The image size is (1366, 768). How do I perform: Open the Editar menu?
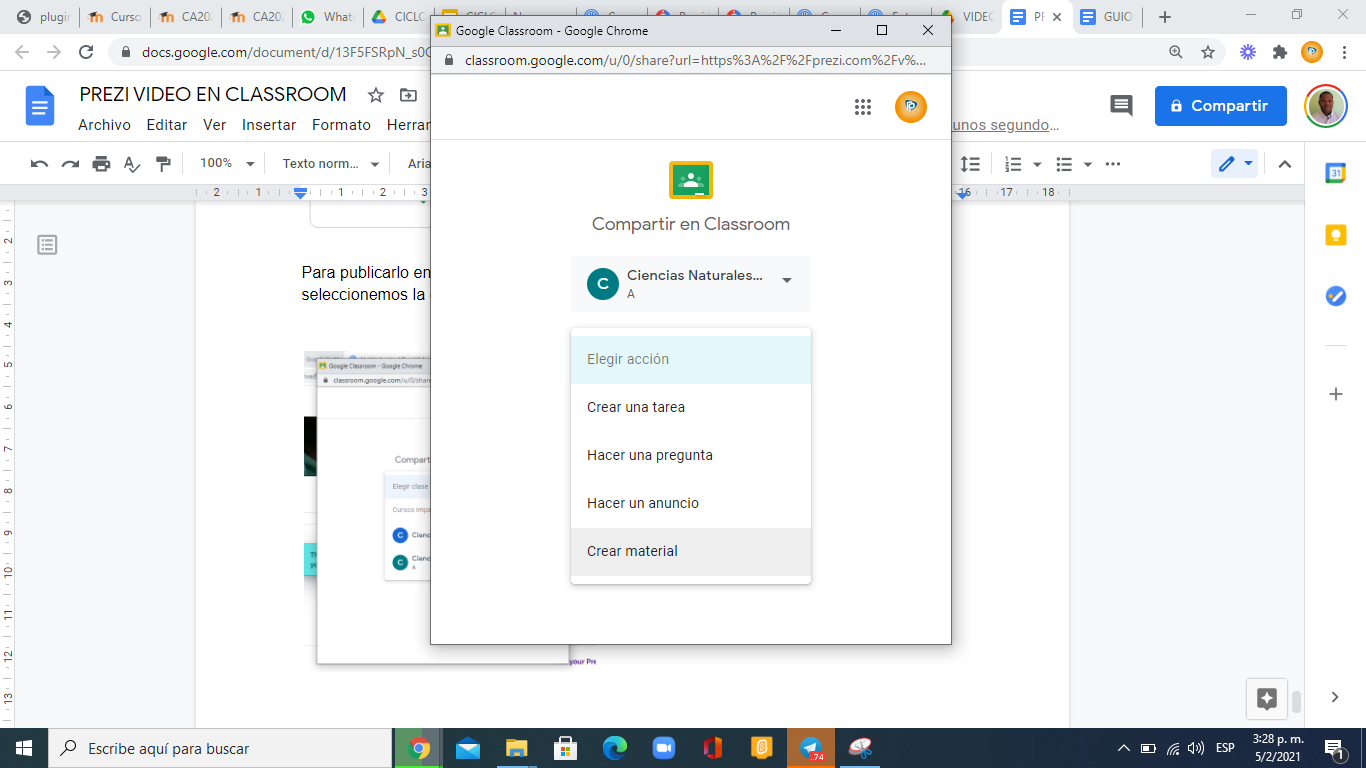167,125
